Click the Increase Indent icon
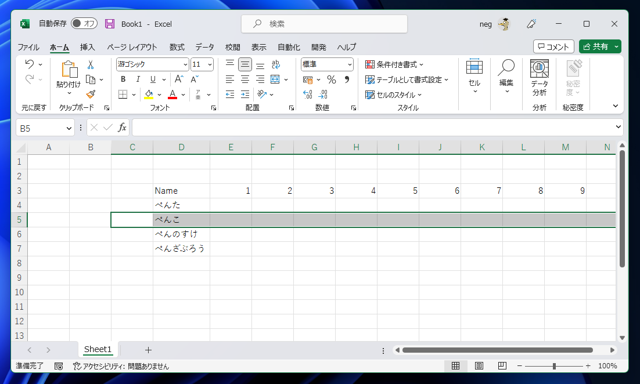 pyautogui.click(x=245, y=95)
